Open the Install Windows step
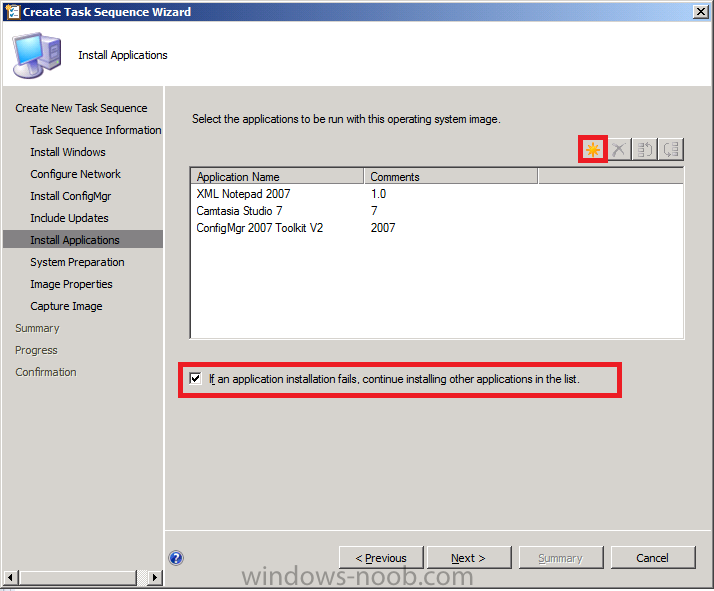This screenshot has height=591, width=714. (68, 152)
